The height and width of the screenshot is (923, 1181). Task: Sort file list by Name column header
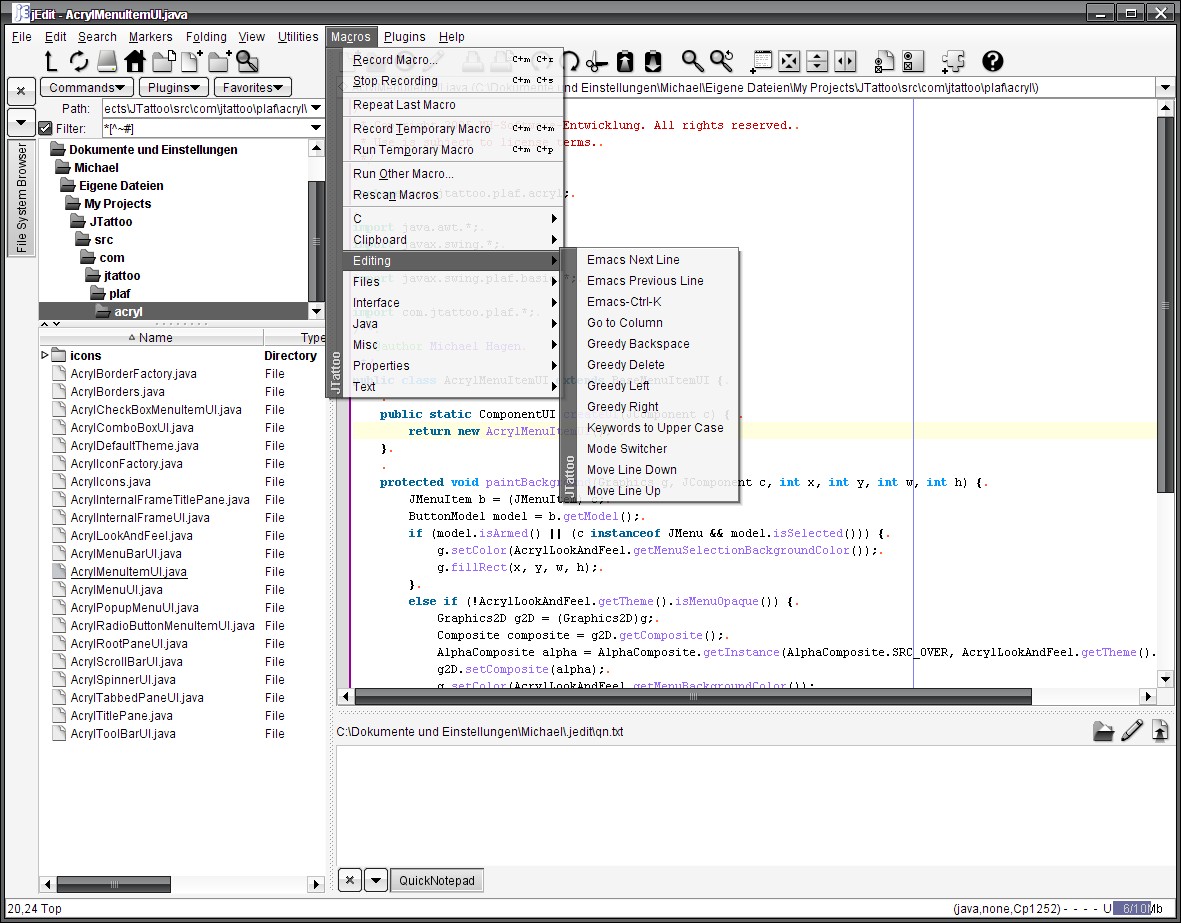tap(151, 338)
